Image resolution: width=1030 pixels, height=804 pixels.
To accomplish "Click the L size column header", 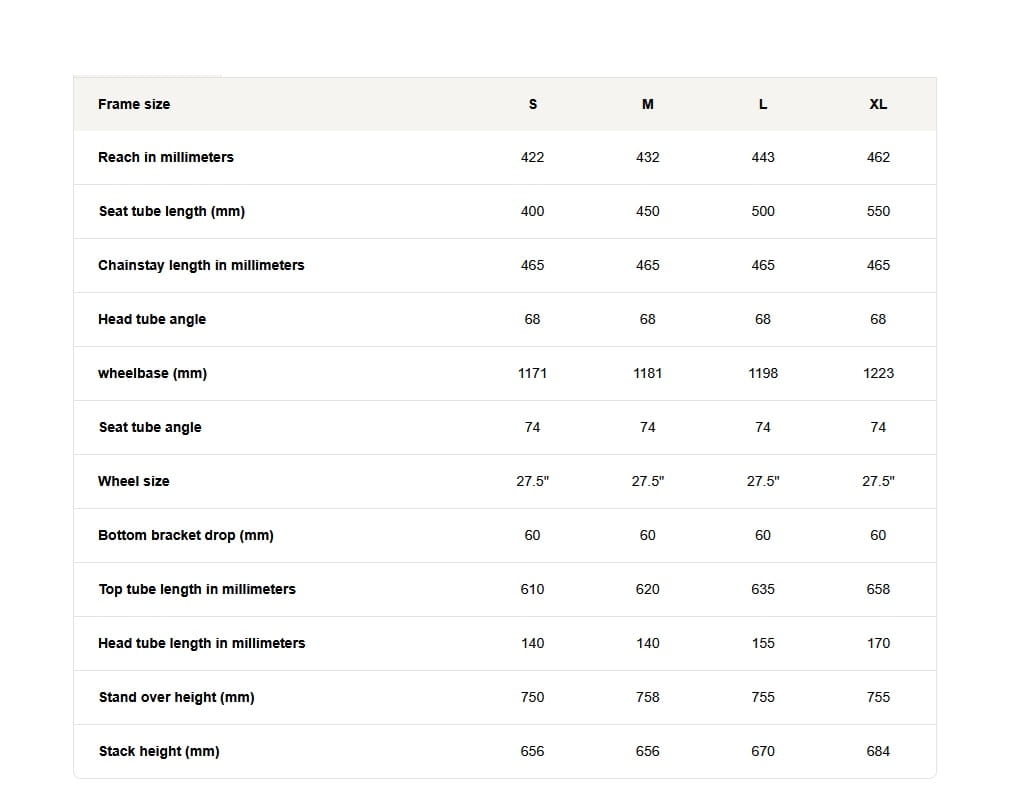I will (x=763, y=104).
